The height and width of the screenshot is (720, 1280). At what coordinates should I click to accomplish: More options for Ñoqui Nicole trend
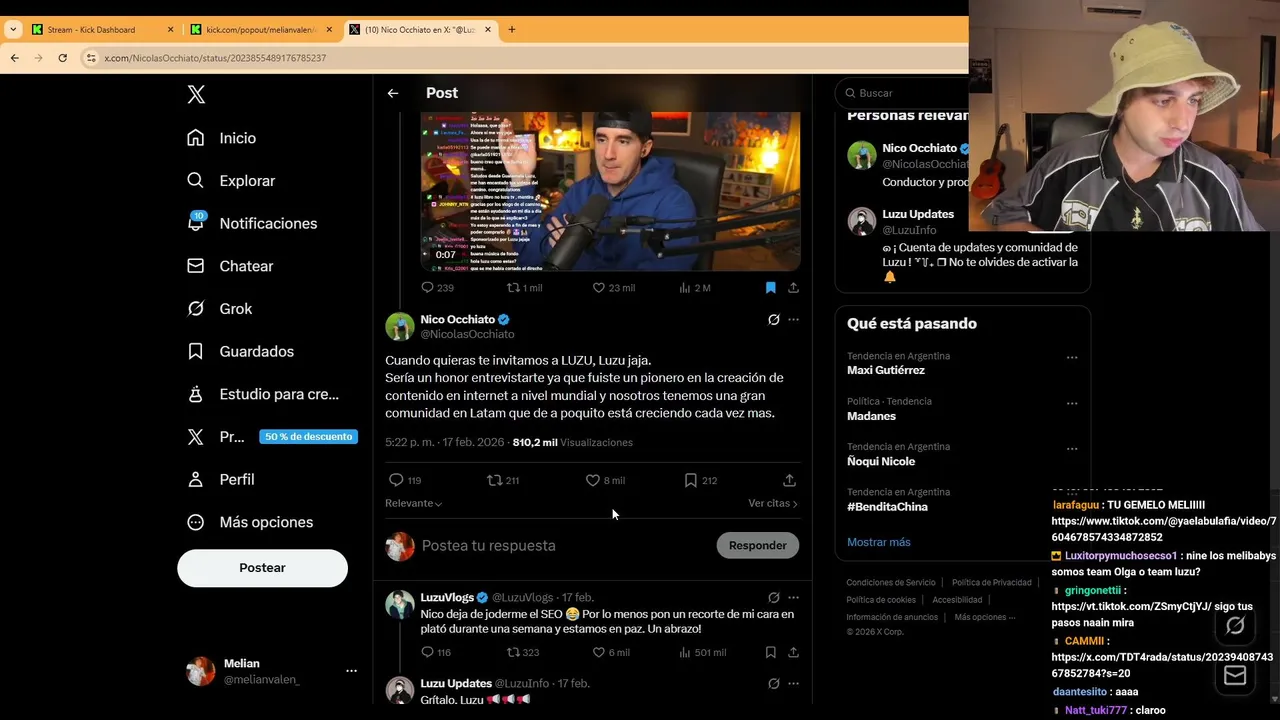1072,449
